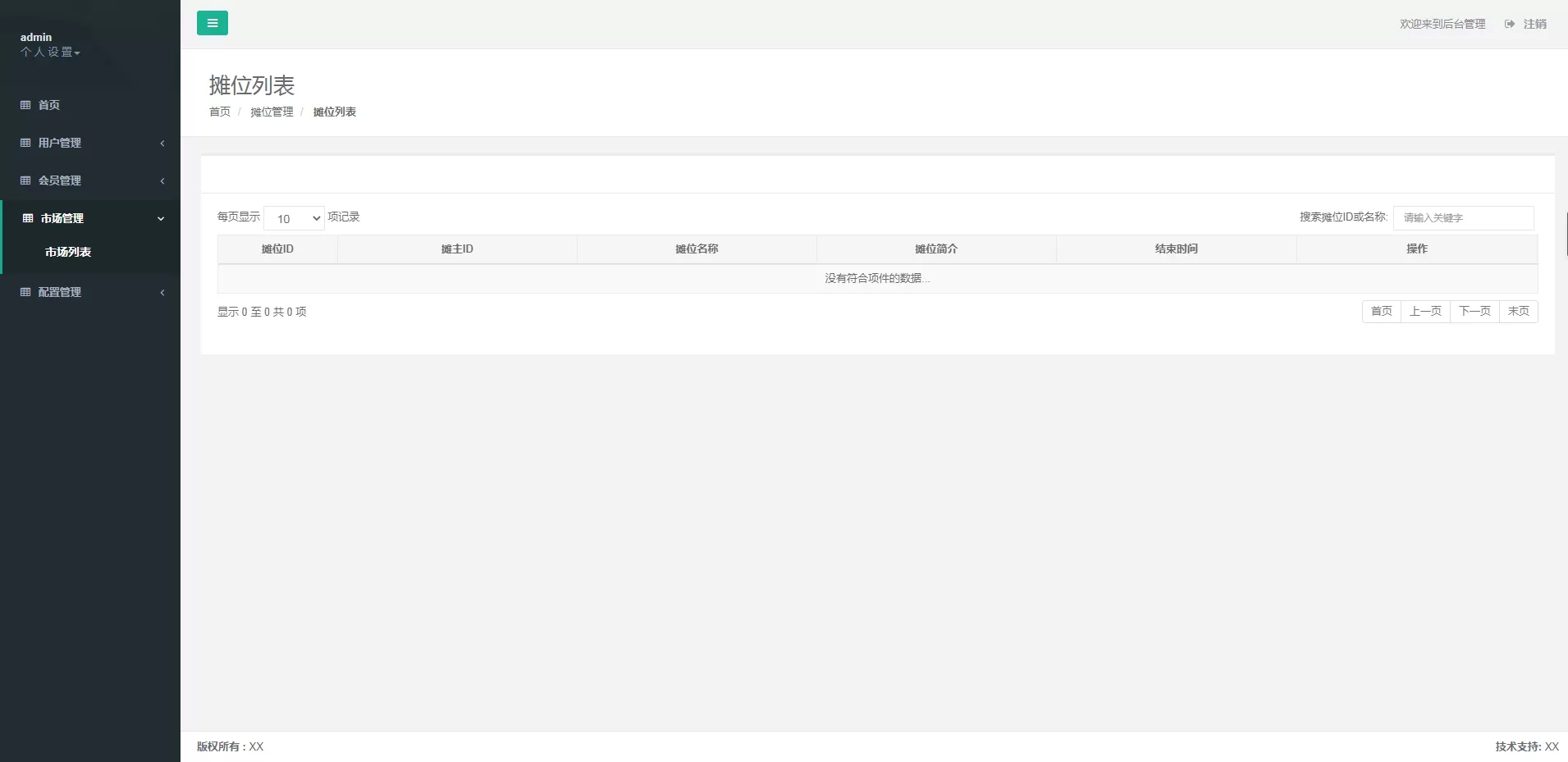1568x762 pixels.
Task: Click the 上一页 pagination button
Action: click(x=1425, y=312)
